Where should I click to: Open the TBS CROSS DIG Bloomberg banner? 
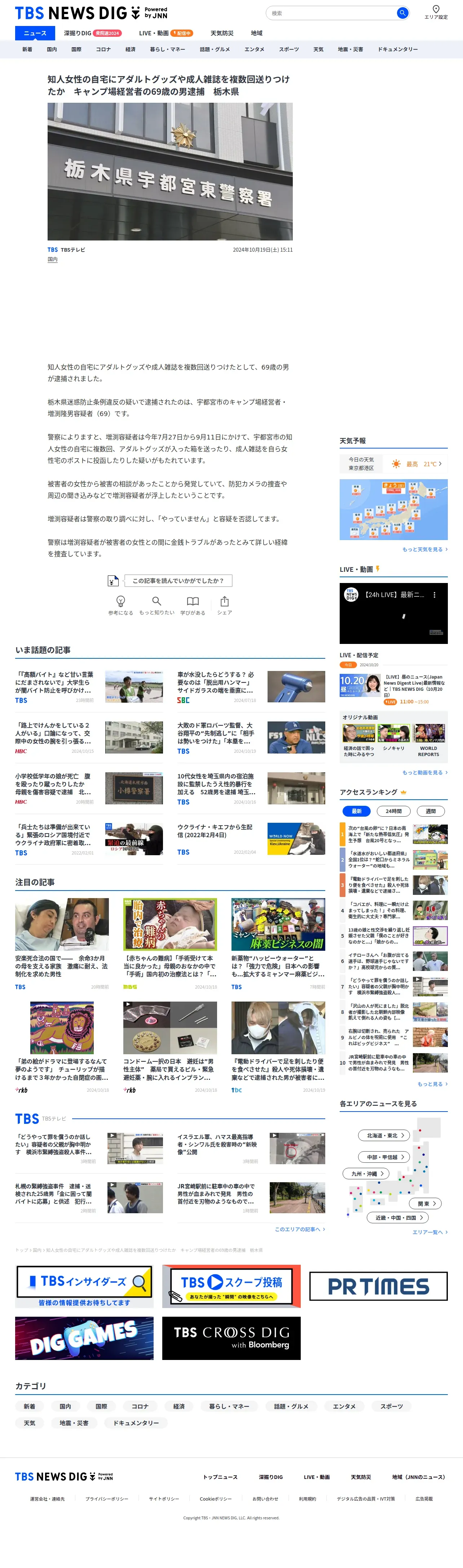[x=231, y=1339]
